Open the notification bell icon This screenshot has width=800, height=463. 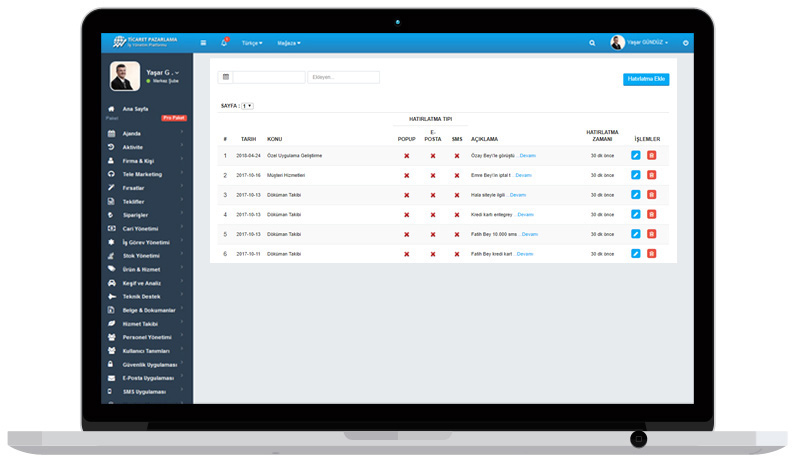click(224, 43)
